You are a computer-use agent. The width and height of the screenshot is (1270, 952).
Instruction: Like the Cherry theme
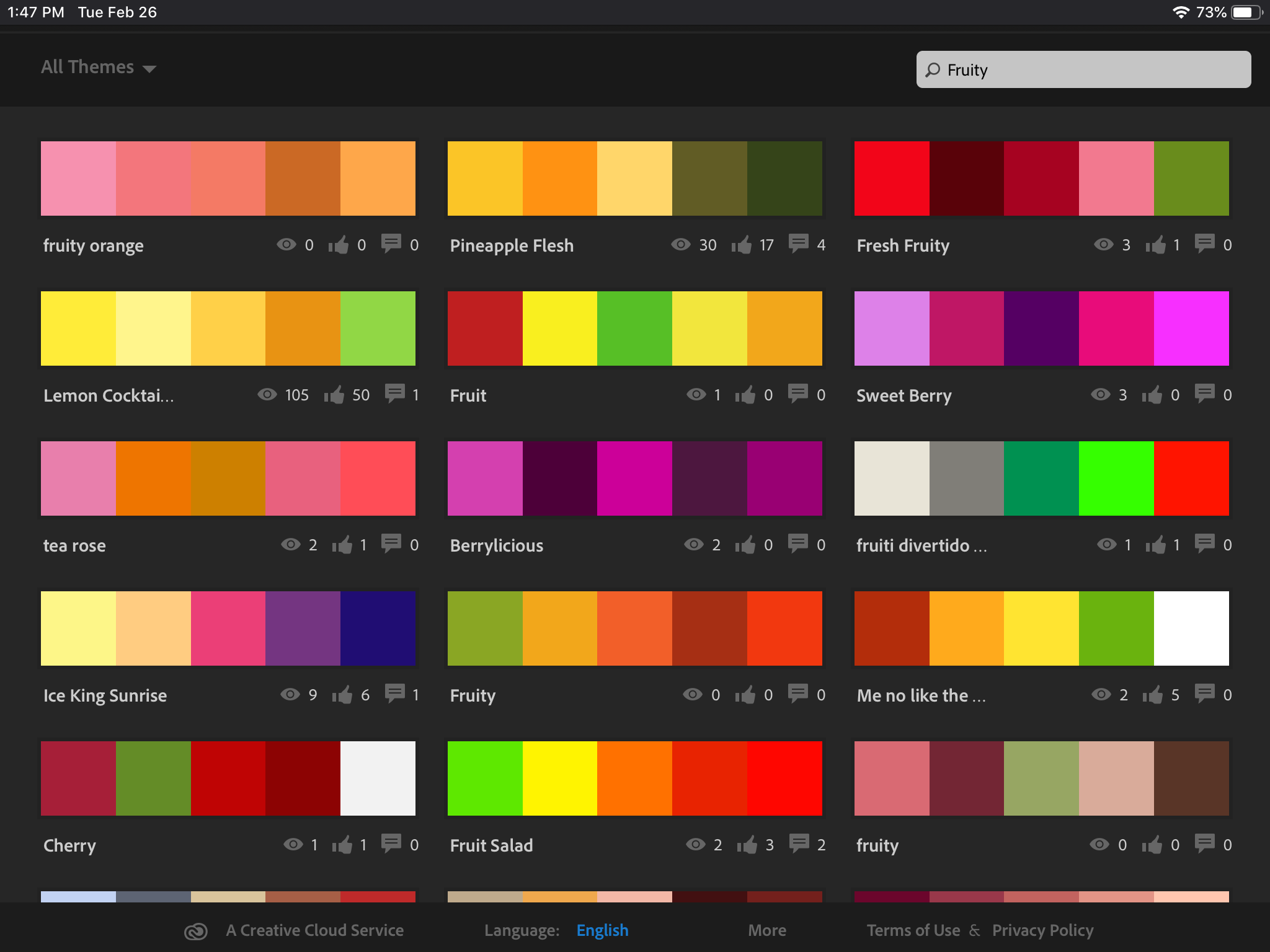(342, 844)
